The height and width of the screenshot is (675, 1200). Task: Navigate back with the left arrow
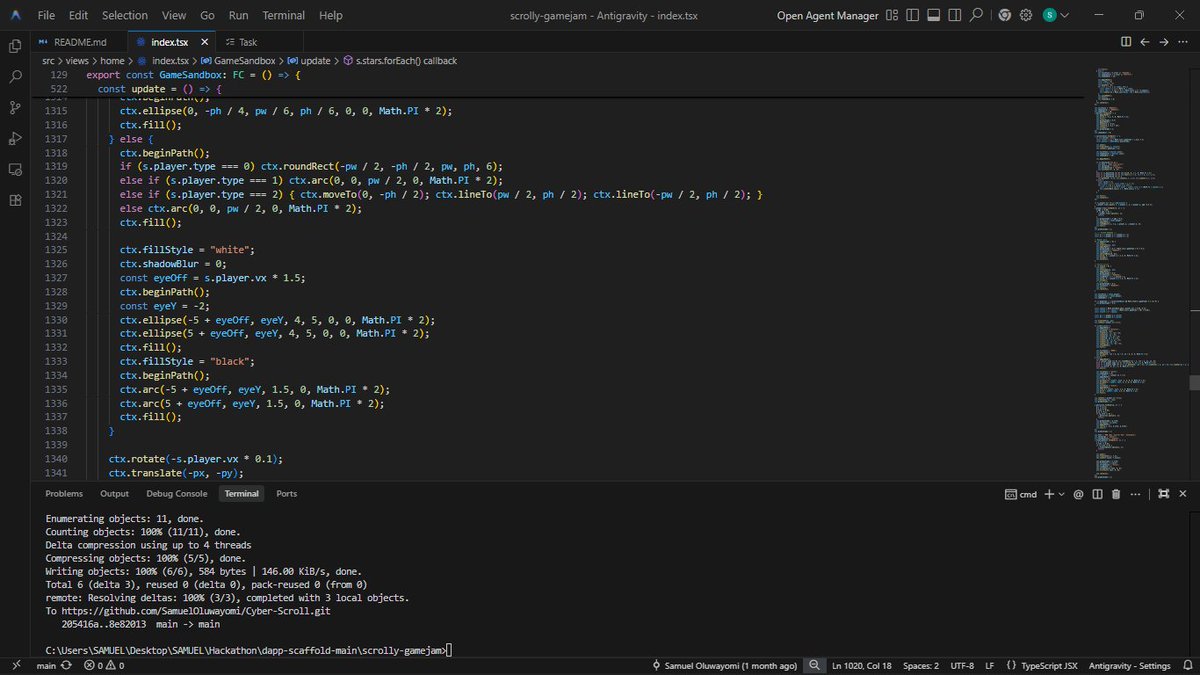click(x=1145, y=42)
